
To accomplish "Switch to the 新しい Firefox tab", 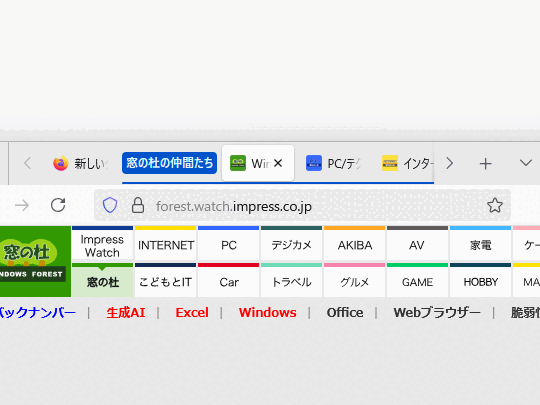I will point(80,163).
